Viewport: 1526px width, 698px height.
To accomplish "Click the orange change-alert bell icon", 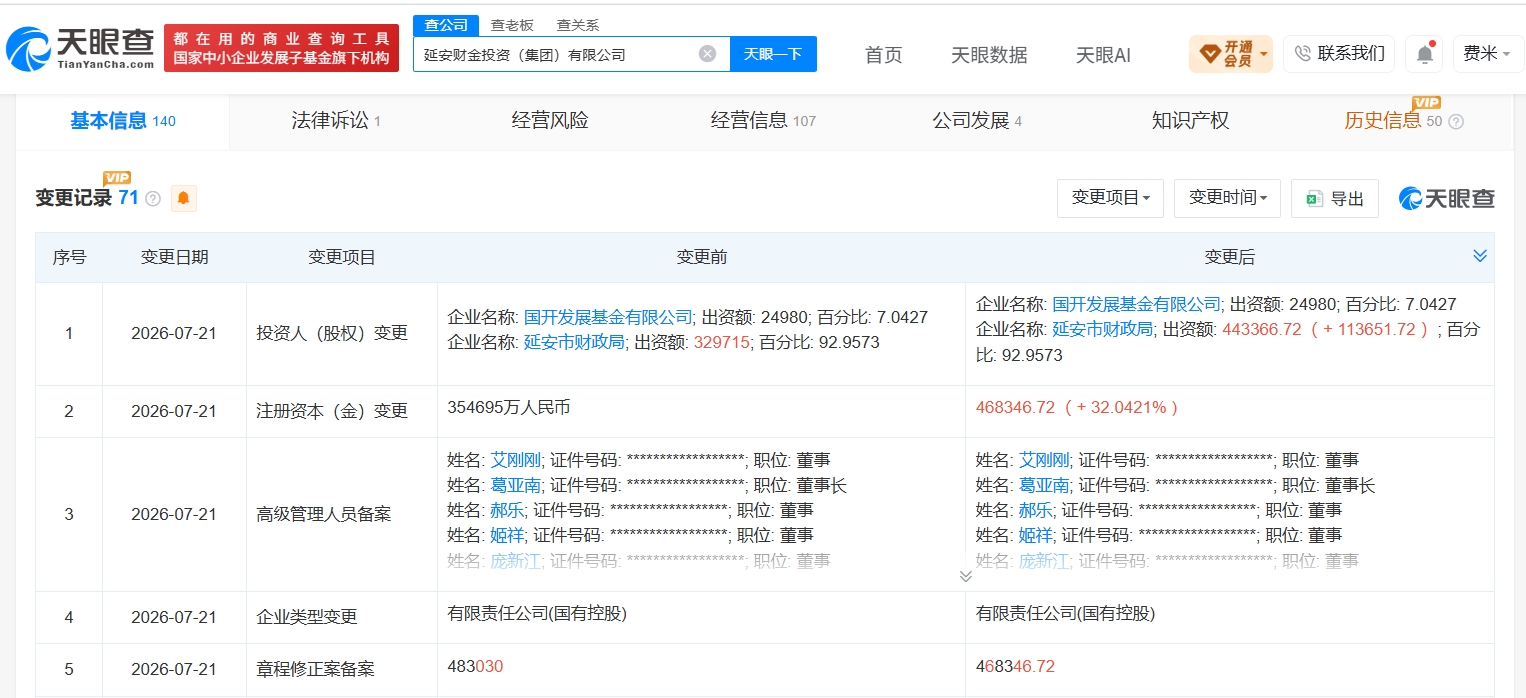I will [x=183, y=198].
